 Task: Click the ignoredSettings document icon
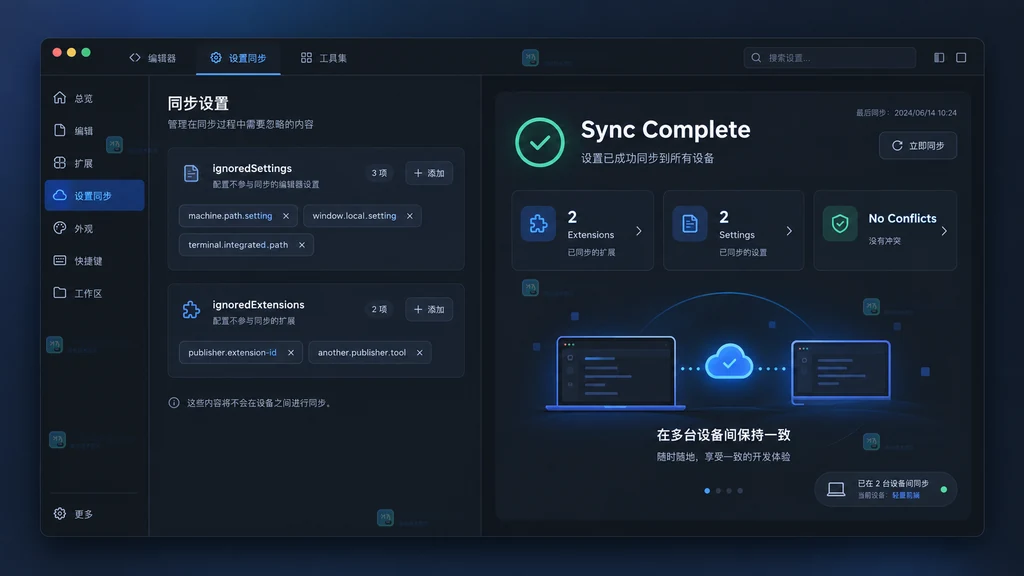191,174
